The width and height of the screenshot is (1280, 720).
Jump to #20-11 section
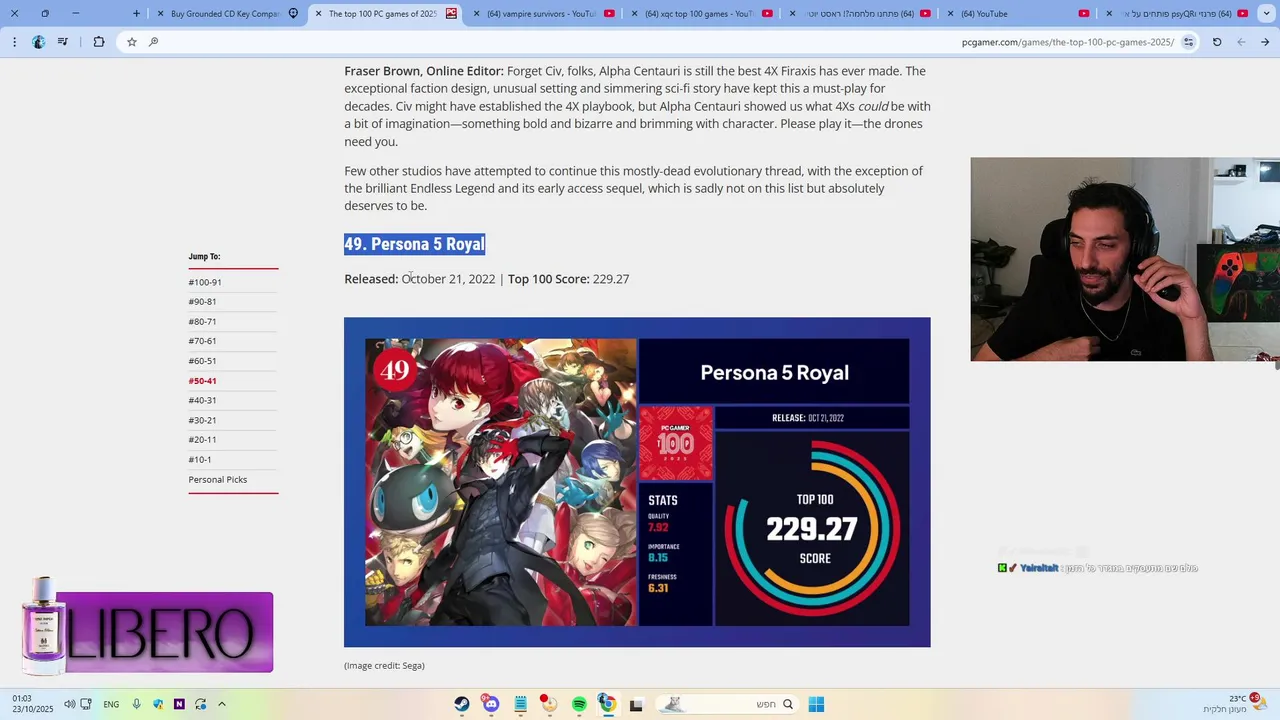[202, 440]
